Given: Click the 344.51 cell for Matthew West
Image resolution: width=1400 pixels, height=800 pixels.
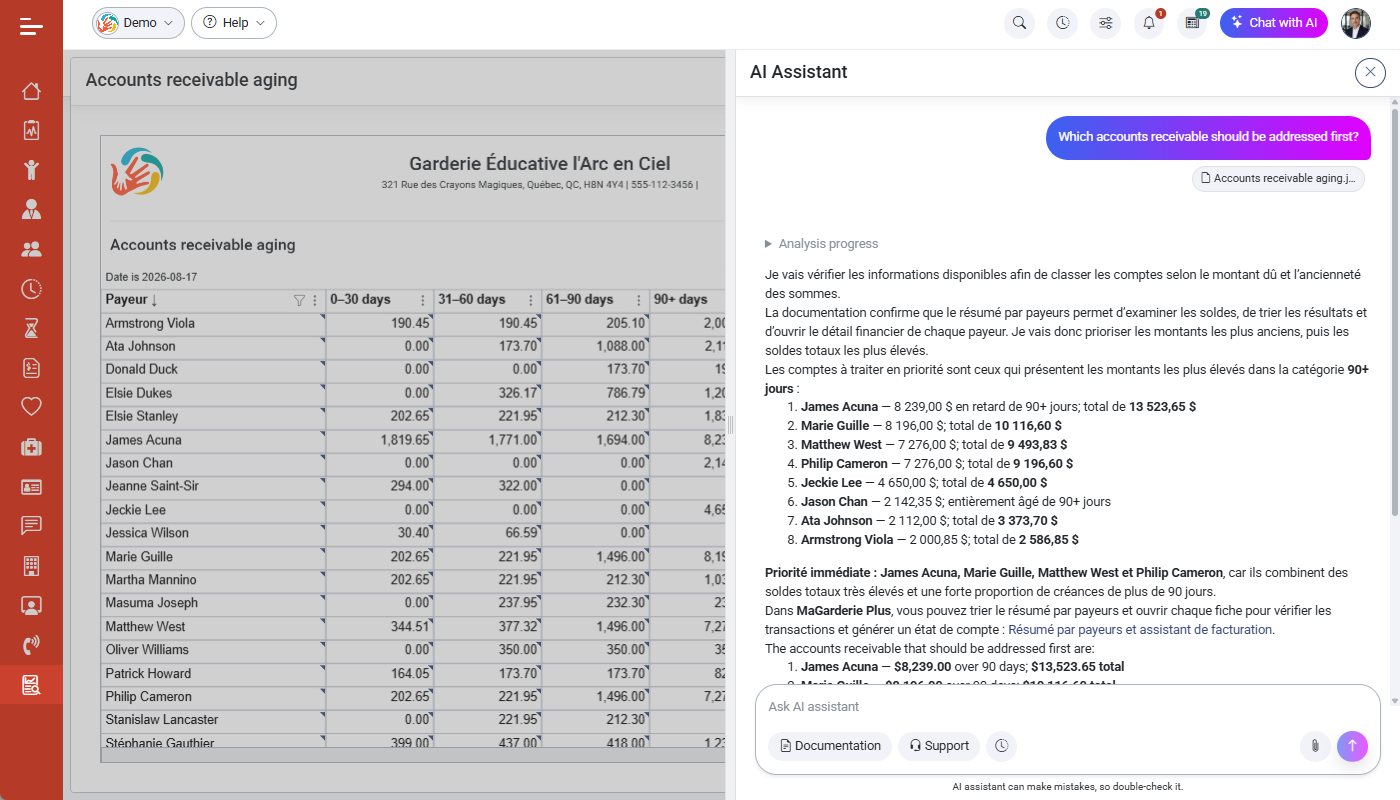Looking at the screenshot, I should 380,627.
